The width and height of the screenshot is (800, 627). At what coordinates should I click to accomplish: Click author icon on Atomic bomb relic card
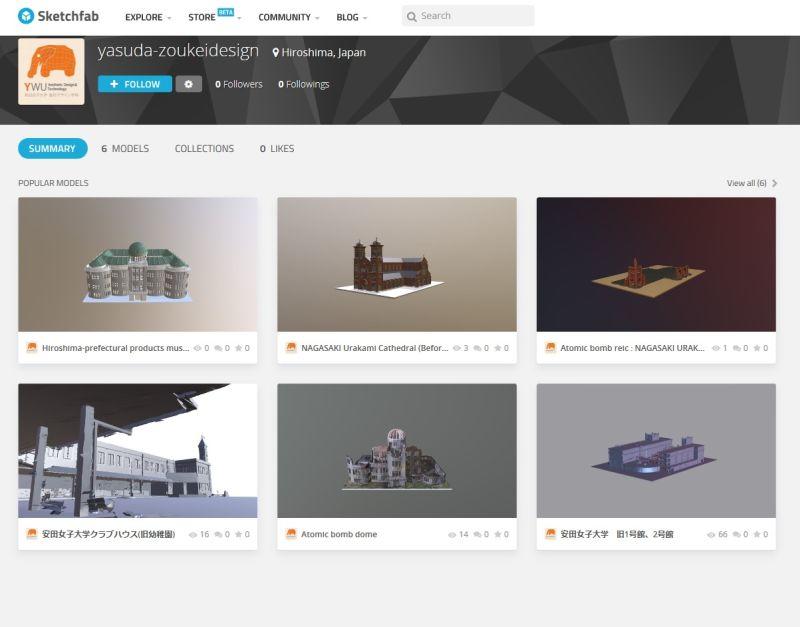click(x=550, y=348)
